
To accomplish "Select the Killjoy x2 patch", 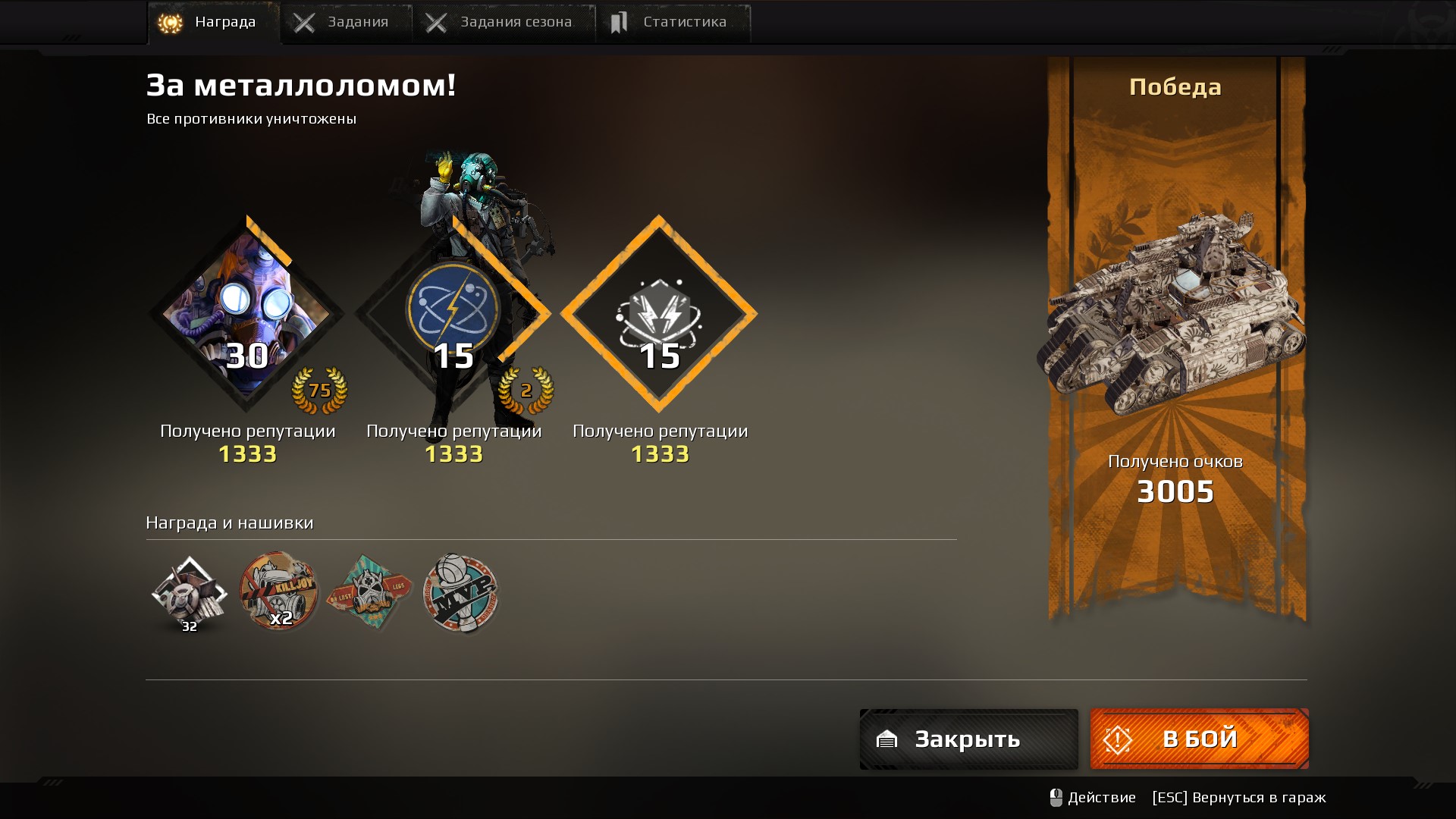I will pos(279,592).
